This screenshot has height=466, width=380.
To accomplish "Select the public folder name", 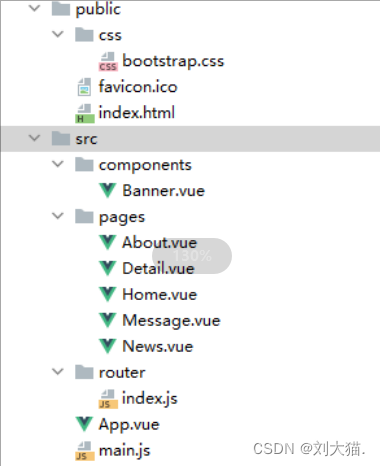I will coord(98,9).
